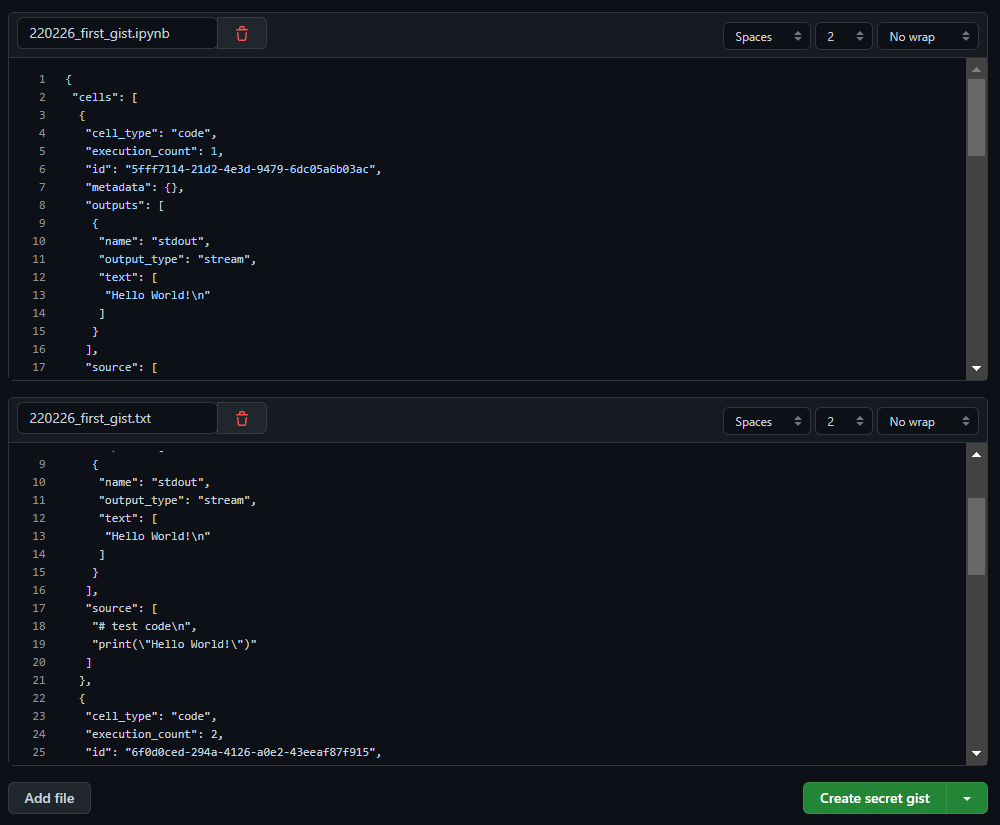Edit filename field 220226_first_gist.txt
The image size is (1000, 825).
(x=117, y=418)
